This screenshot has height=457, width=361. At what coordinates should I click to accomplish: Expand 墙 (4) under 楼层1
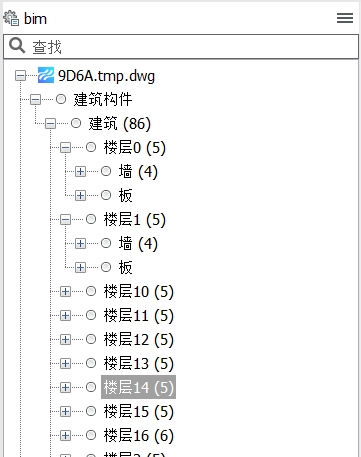click(80, 243)
